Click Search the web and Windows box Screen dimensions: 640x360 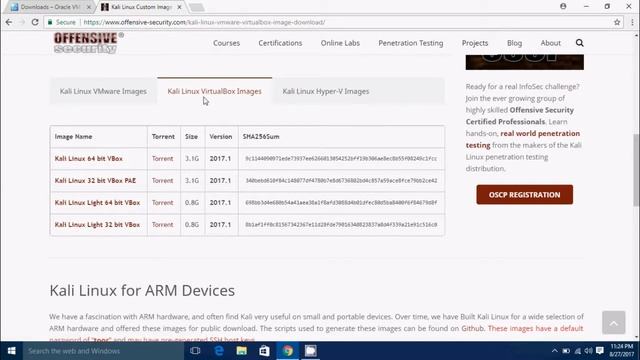click(x=103, y=351)
